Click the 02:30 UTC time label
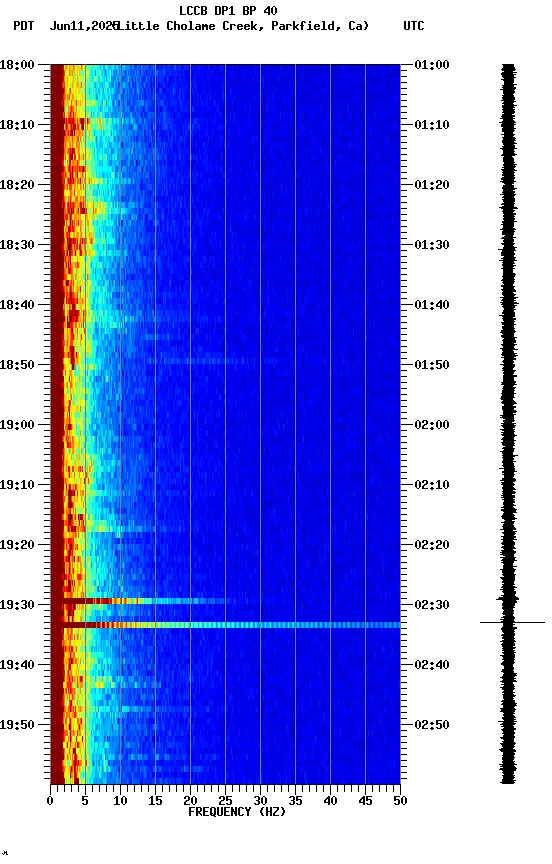 [x=432, y=606]
